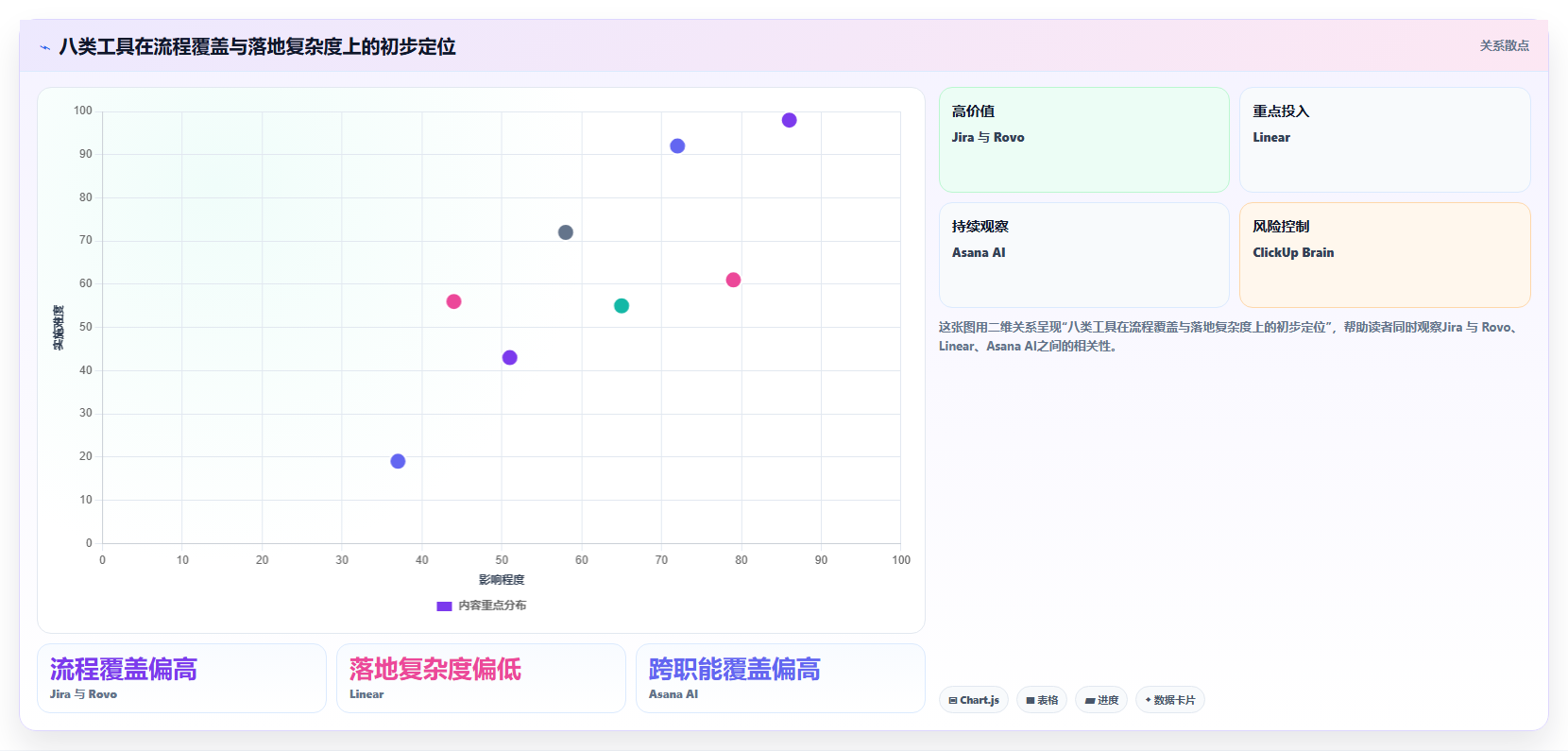Click the 跨职能覆盖偏高 stat card
The width and height of the screenshot is (1568, 751).
tap(780, 678)
